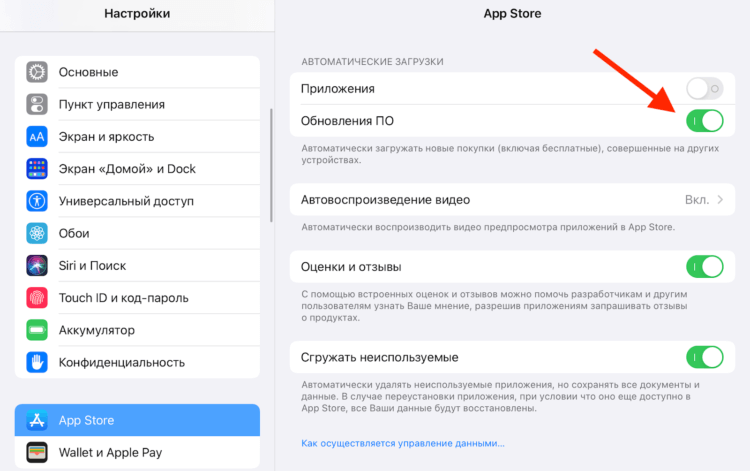This screenshot has width=750, height=471.
Task: Tap the green Аккумулятор battery icon
Action: pyautogui.click(x=37, y=330)
